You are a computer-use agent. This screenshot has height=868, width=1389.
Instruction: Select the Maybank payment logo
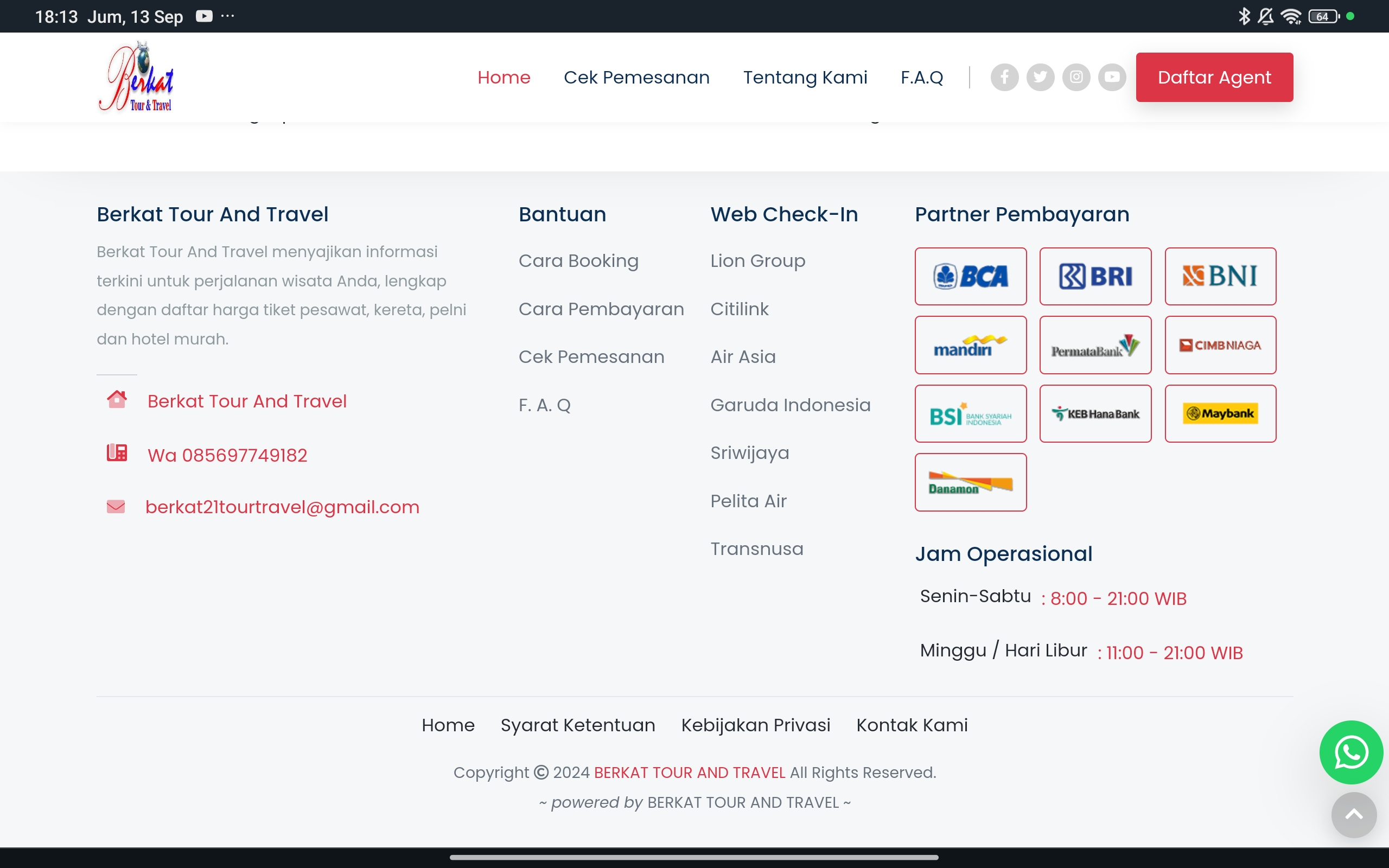(1220, 413)
